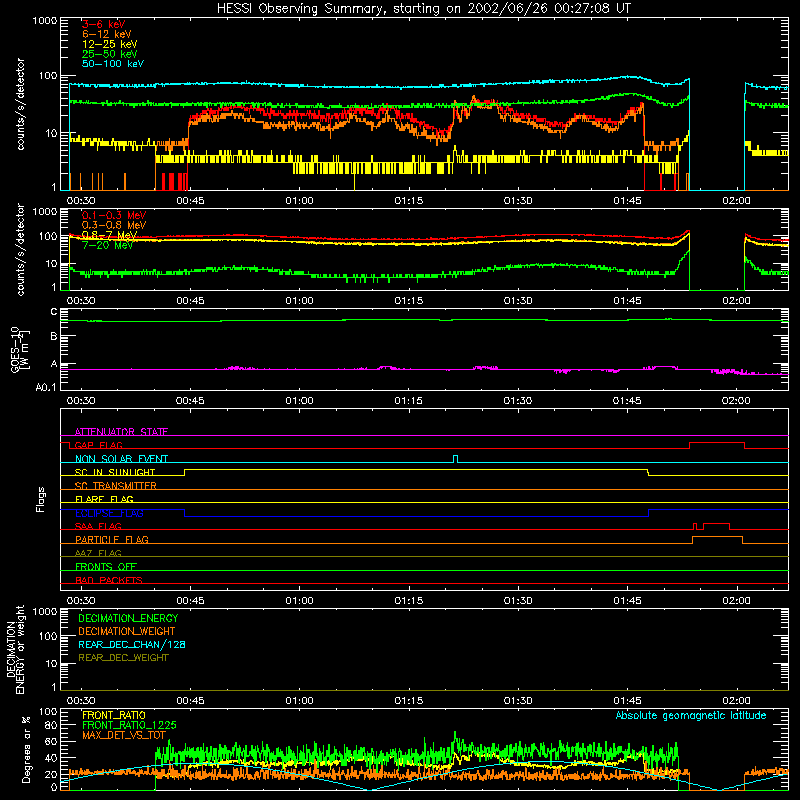The width and height of the screenshot is (800, 800).
Task: Click the Absolute geomagnetic latitude label
Action: click(691, 715)
